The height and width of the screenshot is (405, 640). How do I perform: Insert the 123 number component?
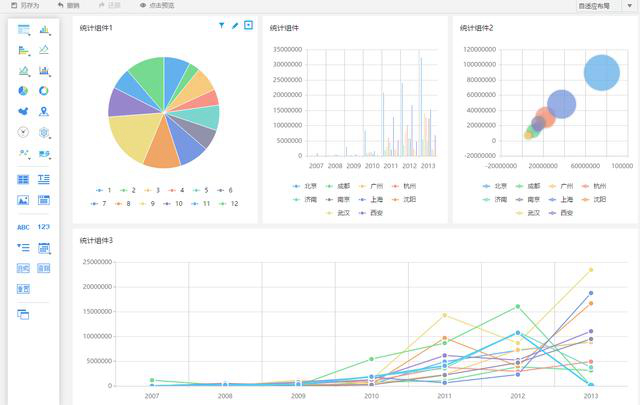click(x=44, y=227)
